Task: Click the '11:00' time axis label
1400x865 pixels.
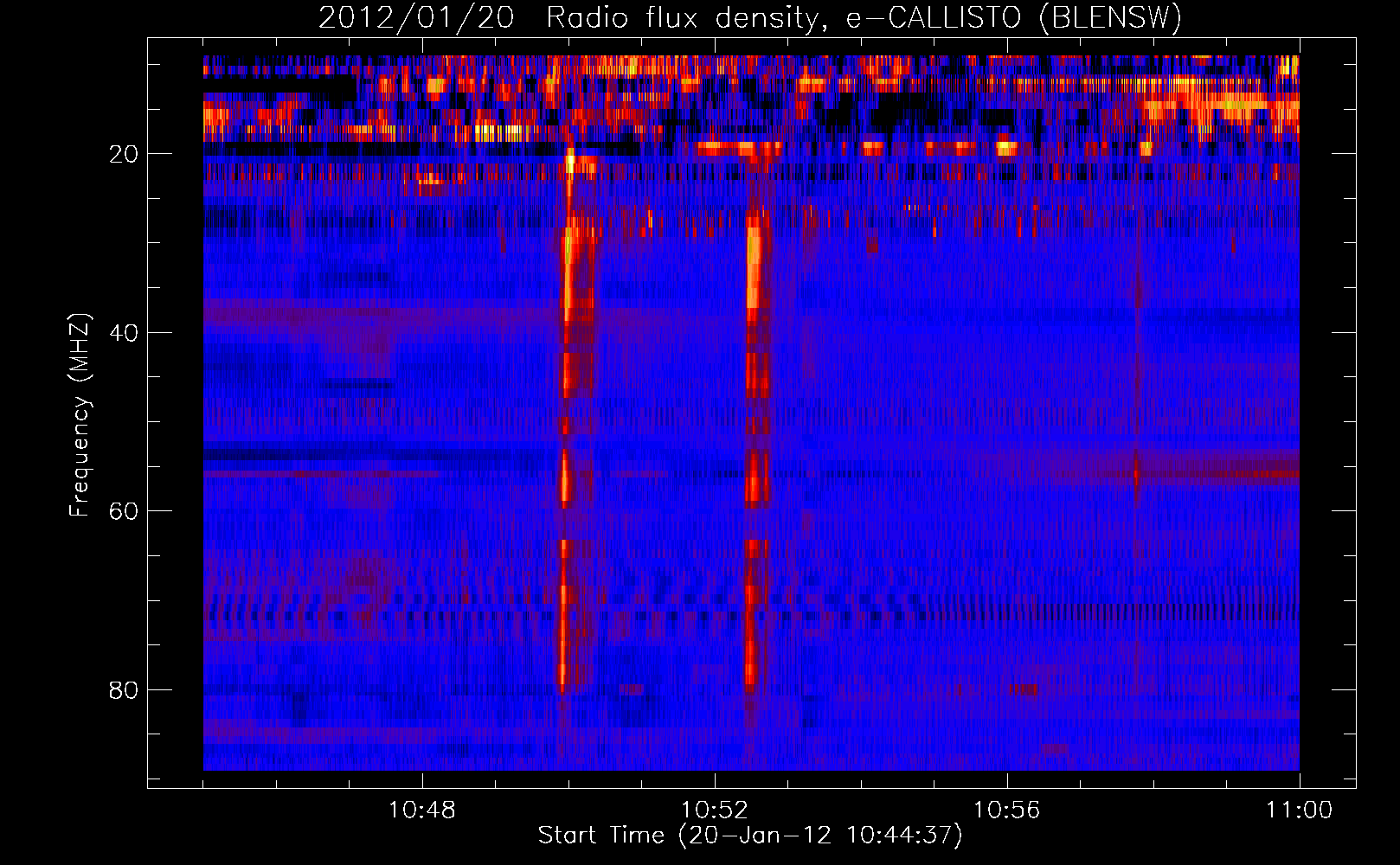Action: [x=1300, y=811]
